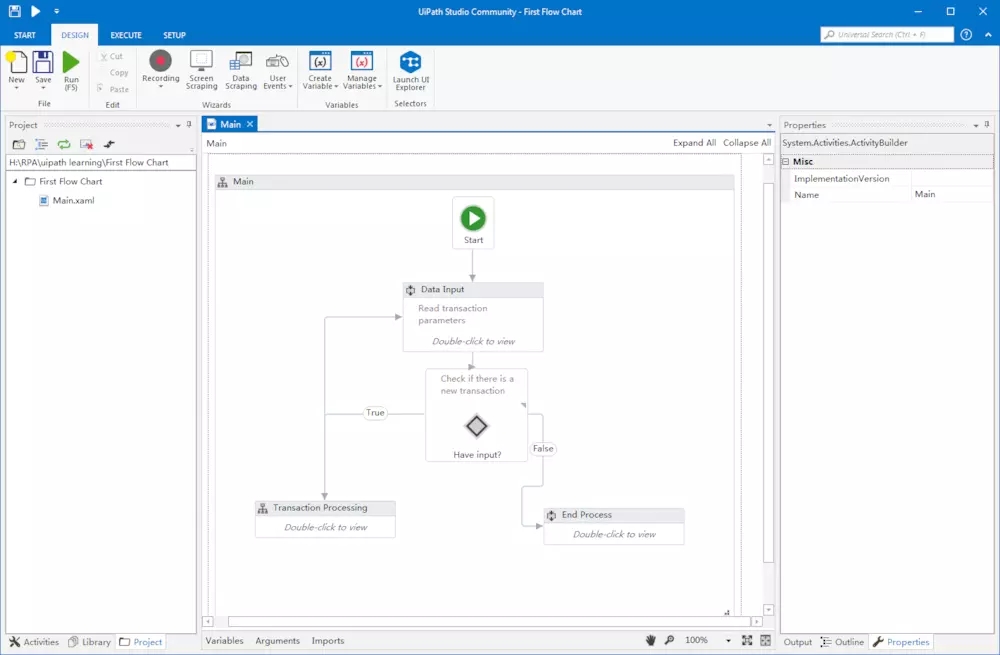Open the Imports panel at designer bottom
Image resolution: width=1000 pixels, height=655 pixels.
click(x=328, y=640)
